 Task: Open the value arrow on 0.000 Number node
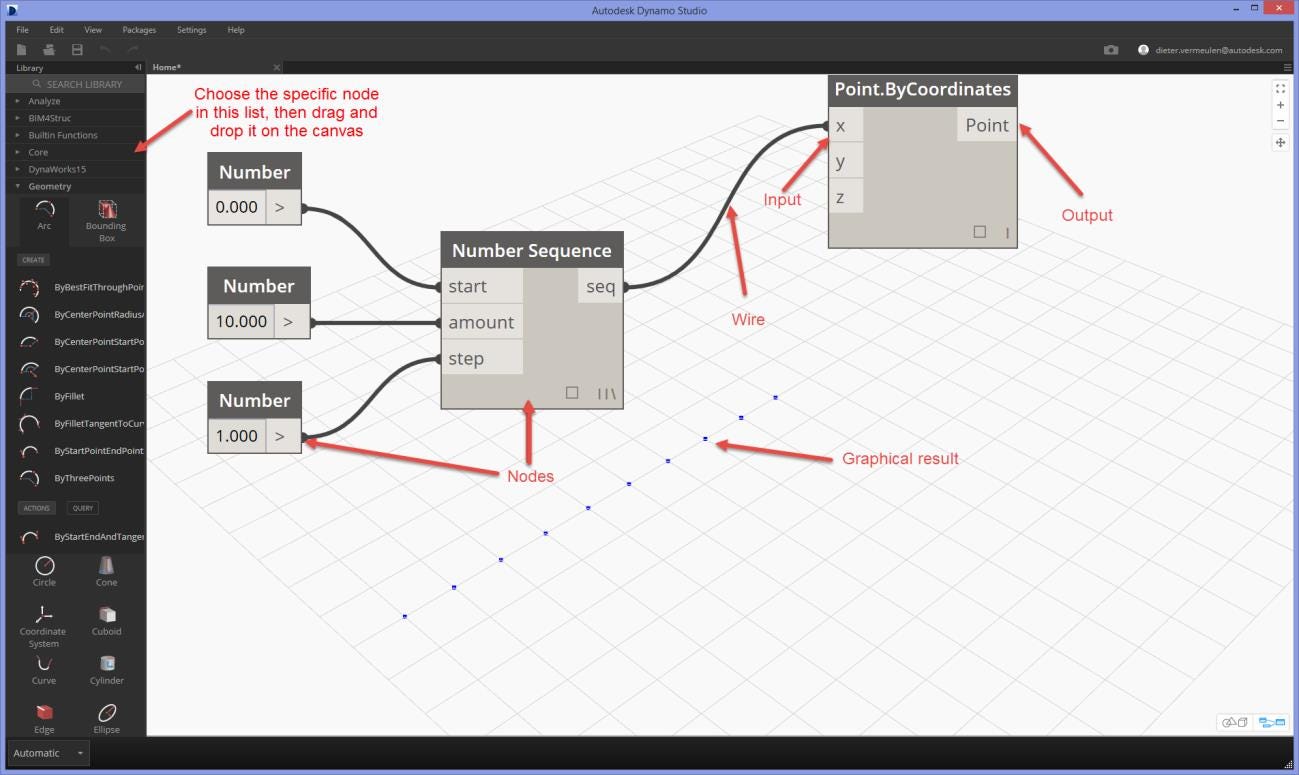coord(282,207)
